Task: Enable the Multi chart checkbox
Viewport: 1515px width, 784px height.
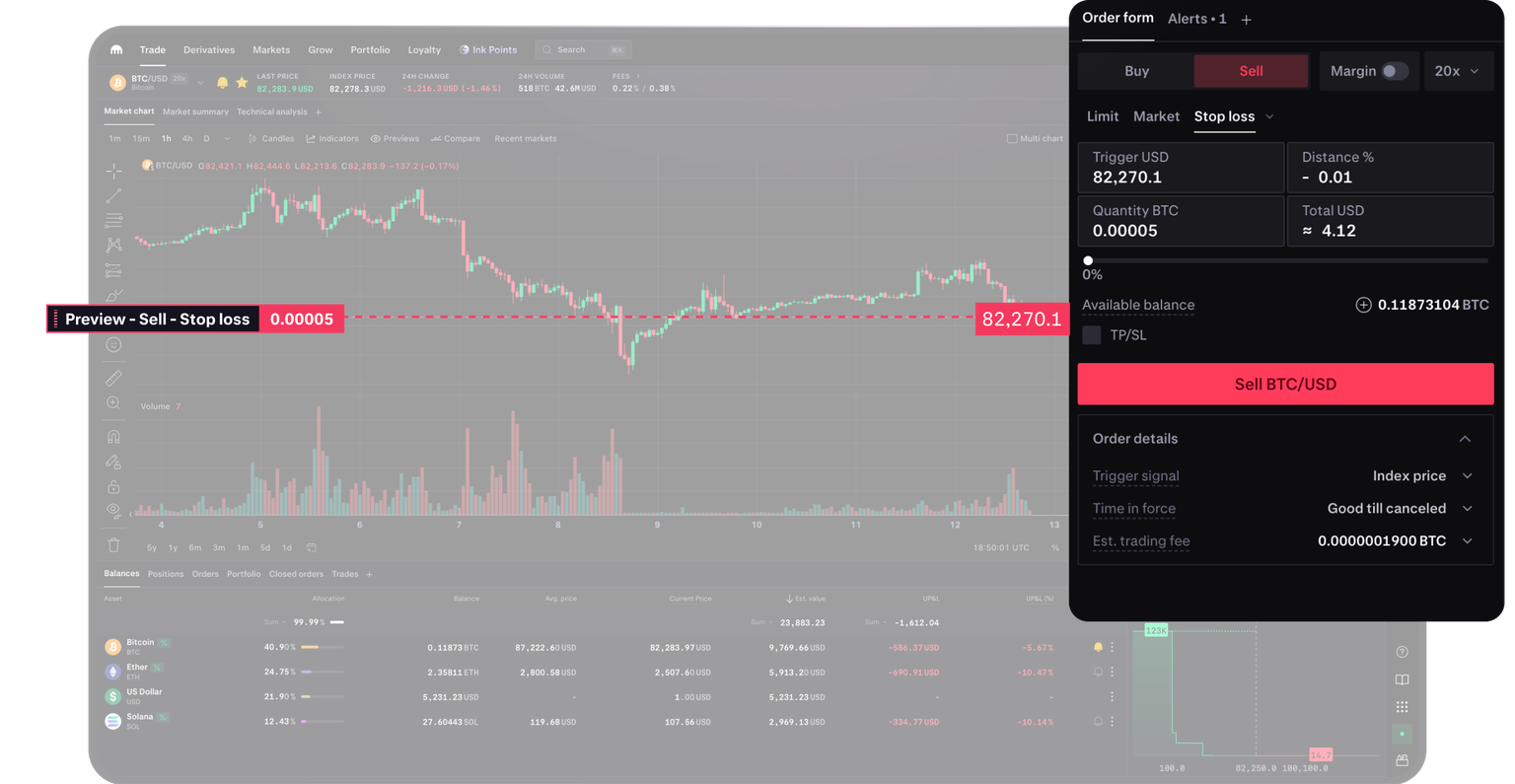Action: click(1012, 139)
